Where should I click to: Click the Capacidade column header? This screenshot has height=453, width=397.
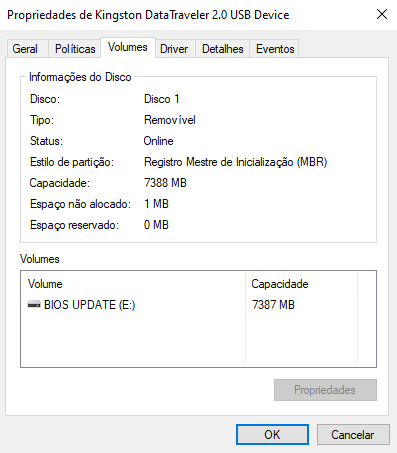[301, 284]
